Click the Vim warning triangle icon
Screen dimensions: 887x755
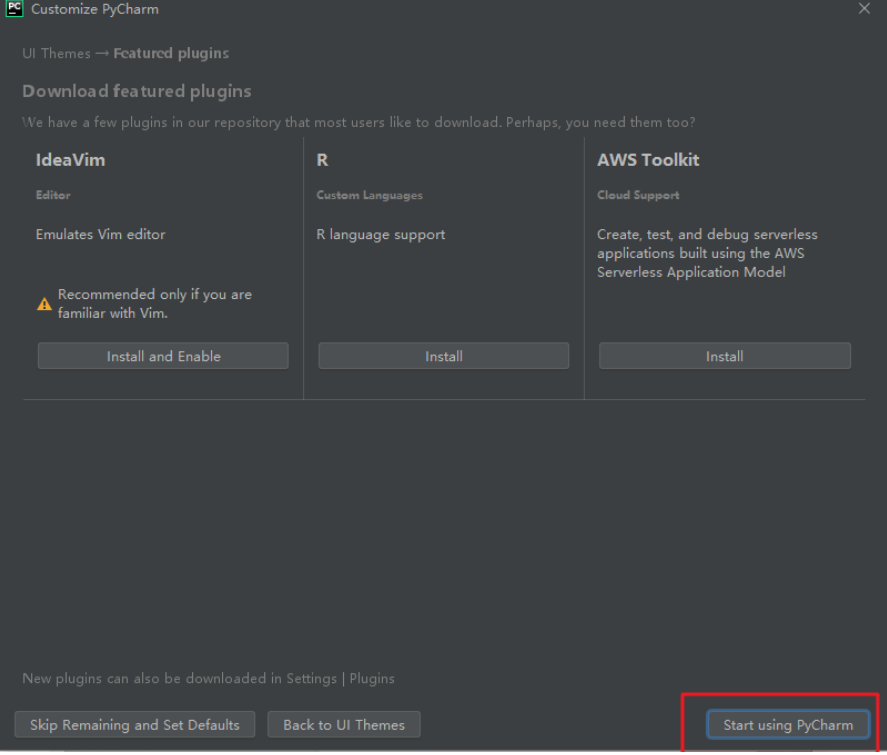tap(44, 304)
